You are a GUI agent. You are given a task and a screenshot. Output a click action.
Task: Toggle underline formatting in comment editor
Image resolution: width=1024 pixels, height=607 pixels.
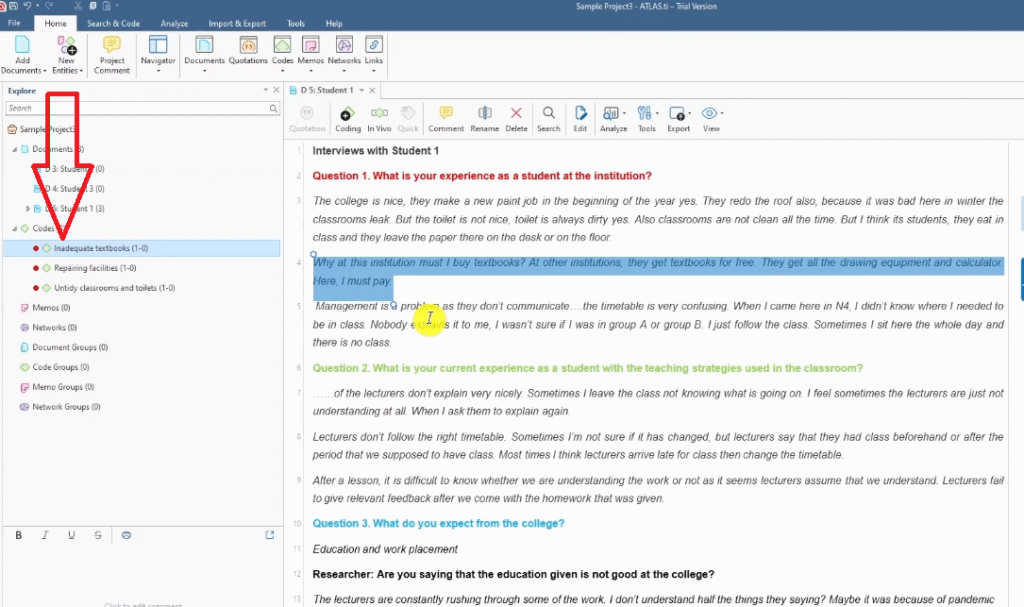tap(71, 535)
